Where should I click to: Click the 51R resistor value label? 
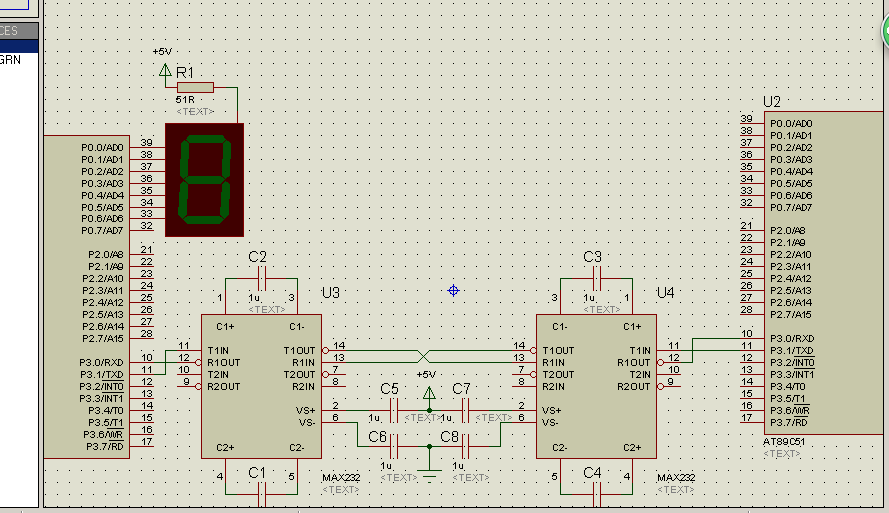[185, 100]
